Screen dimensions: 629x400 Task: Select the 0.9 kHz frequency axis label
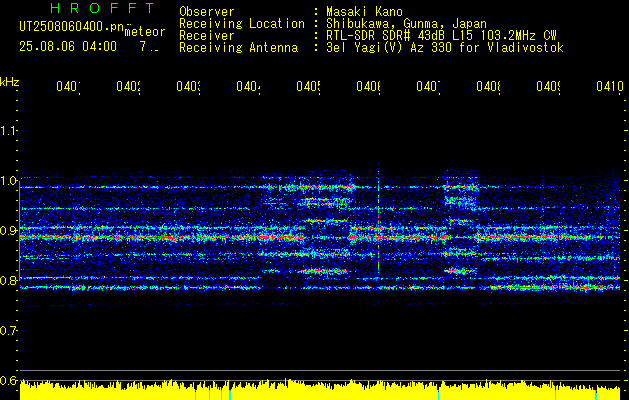click(x=8, y=230)
